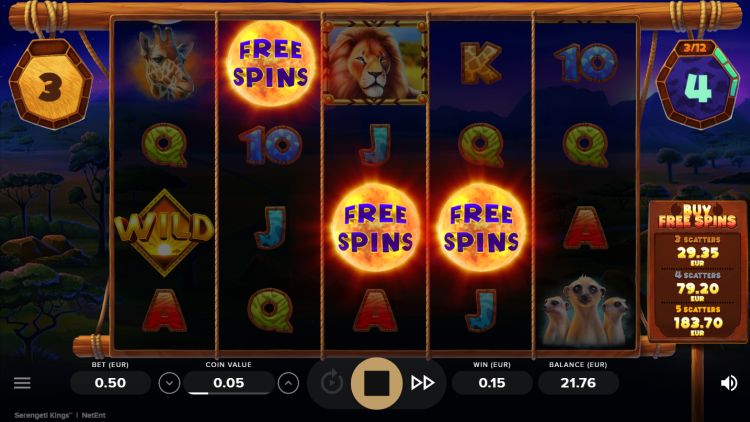
Task: Click the Free Spins sun on reel two
Action: click(270, 63)
